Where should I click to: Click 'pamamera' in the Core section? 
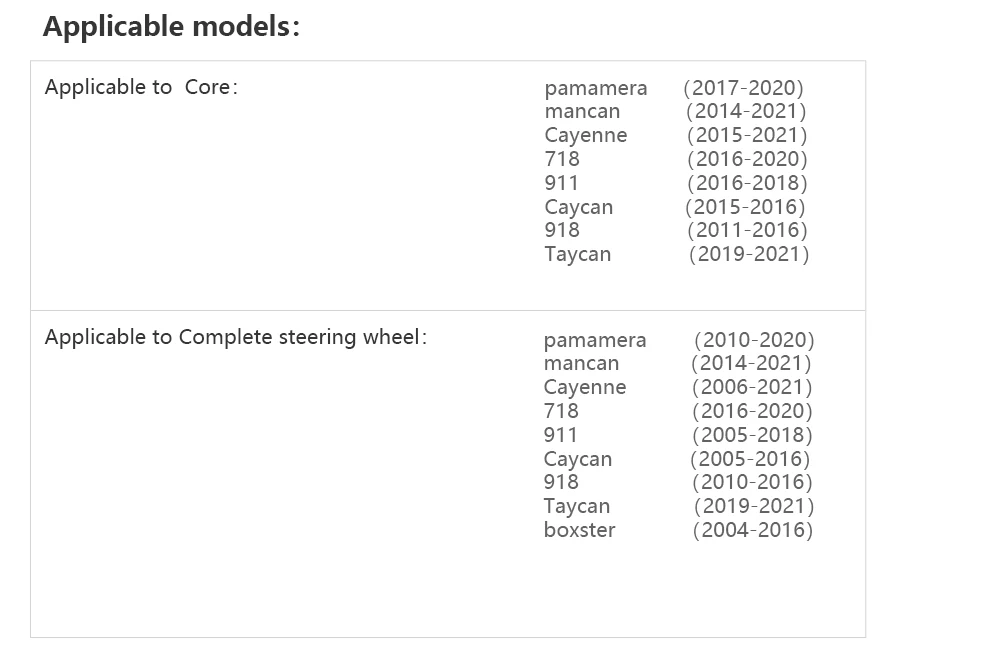(x=596, y=88)
